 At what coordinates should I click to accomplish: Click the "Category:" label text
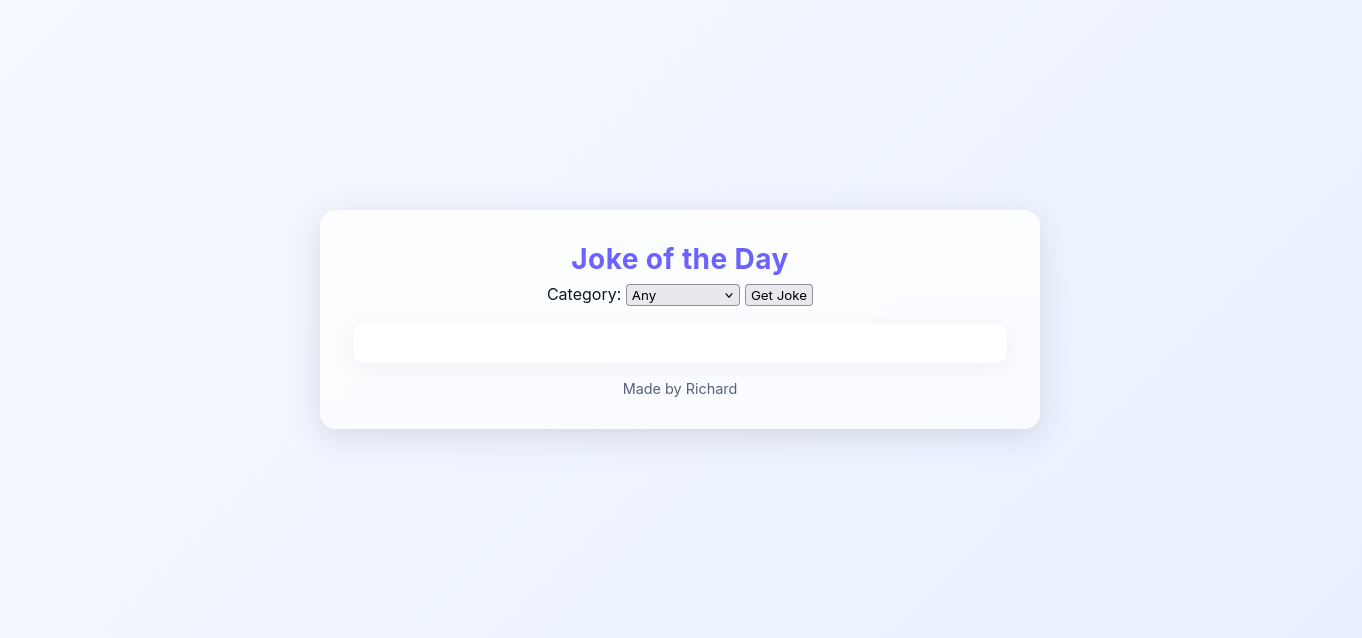584,294
